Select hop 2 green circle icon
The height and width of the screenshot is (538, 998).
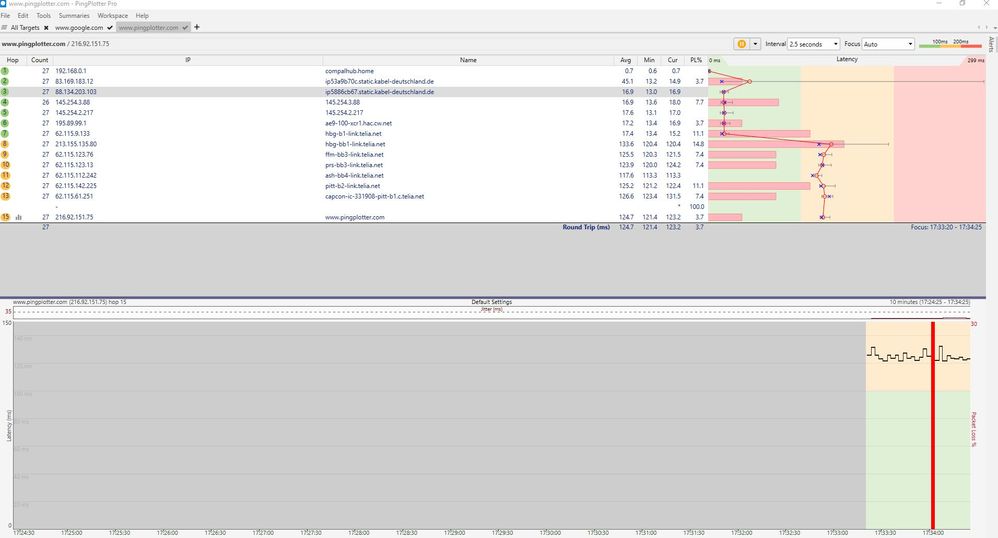5,81
